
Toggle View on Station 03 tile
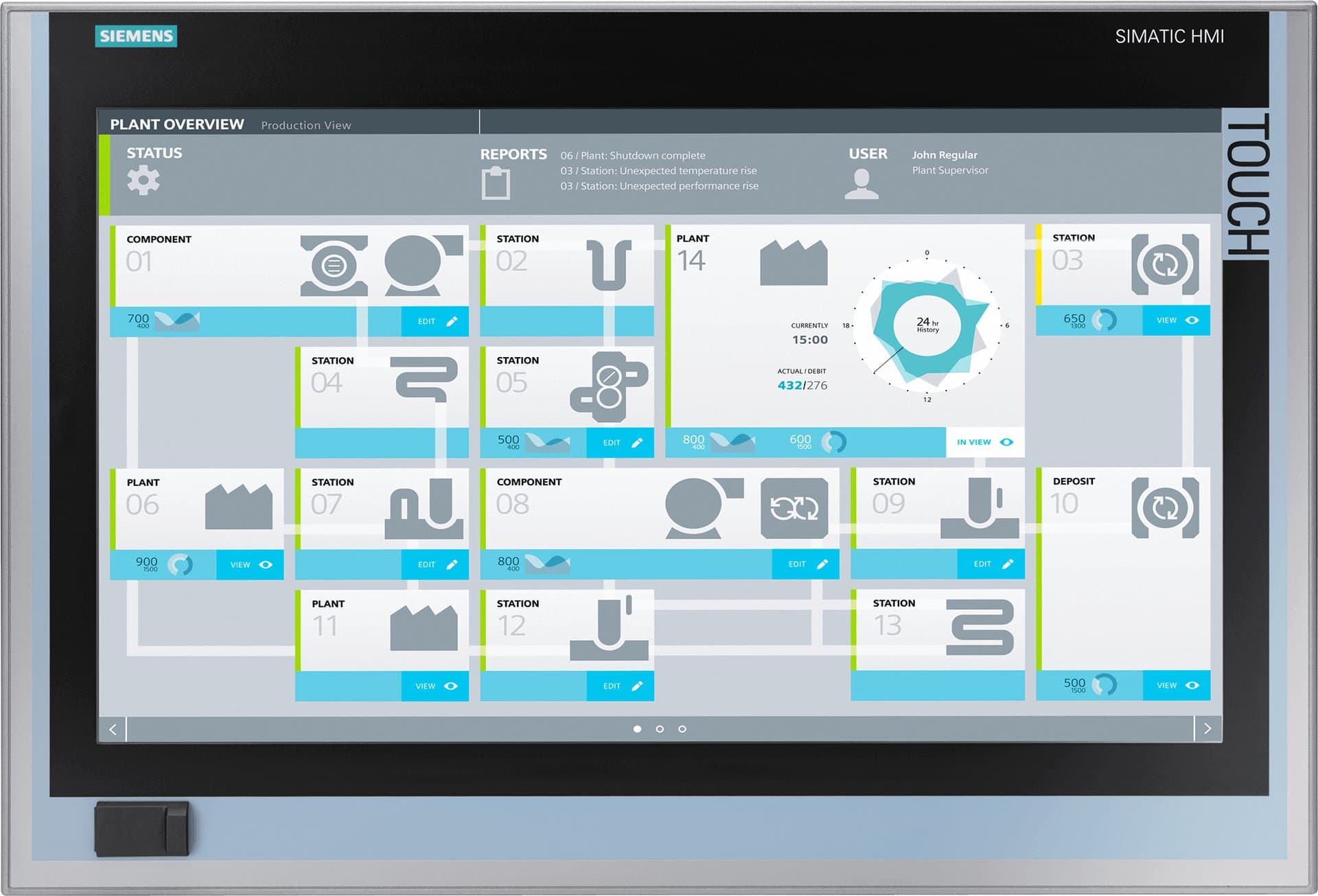[x=1177, y=321]
